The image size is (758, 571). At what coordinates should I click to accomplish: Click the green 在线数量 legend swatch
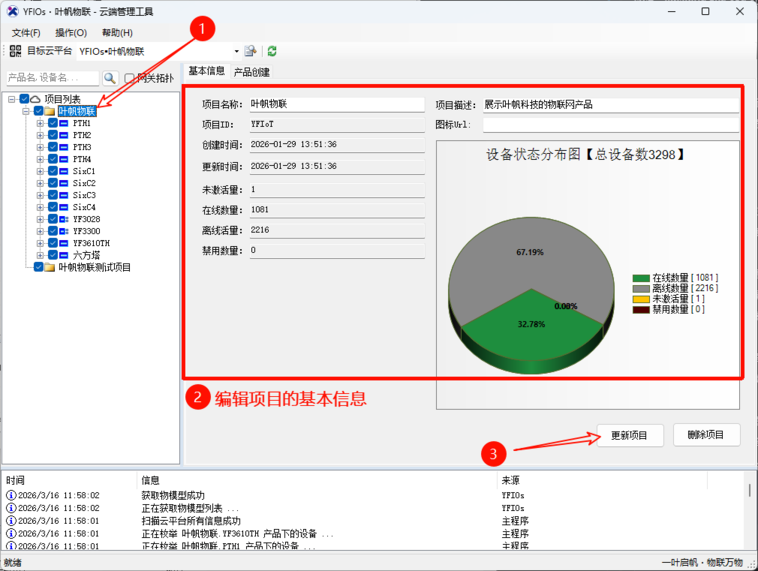click(x=641, y=278)
